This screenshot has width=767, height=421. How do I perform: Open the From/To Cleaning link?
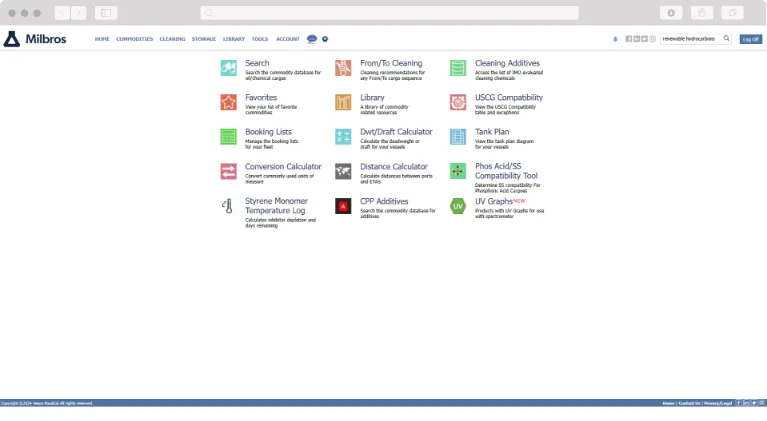pyautogui.click(x=391, y=63)
